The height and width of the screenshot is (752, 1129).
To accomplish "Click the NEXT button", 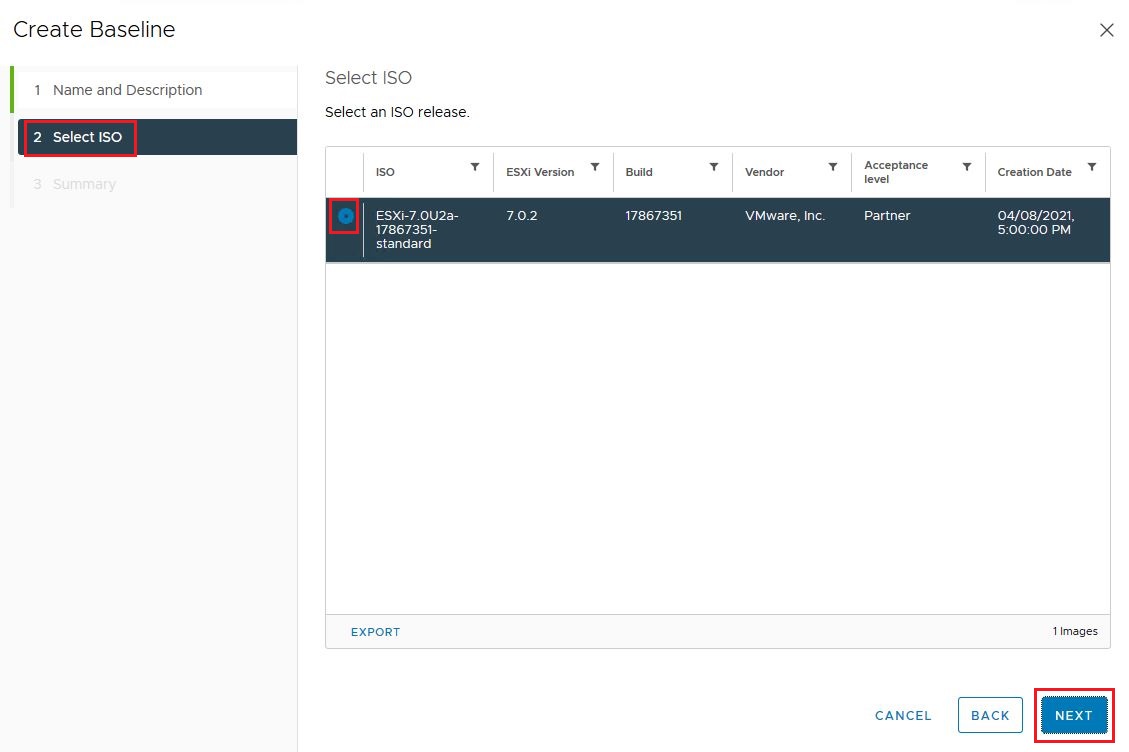I will pyautogui.click(x=1074, y=716).
